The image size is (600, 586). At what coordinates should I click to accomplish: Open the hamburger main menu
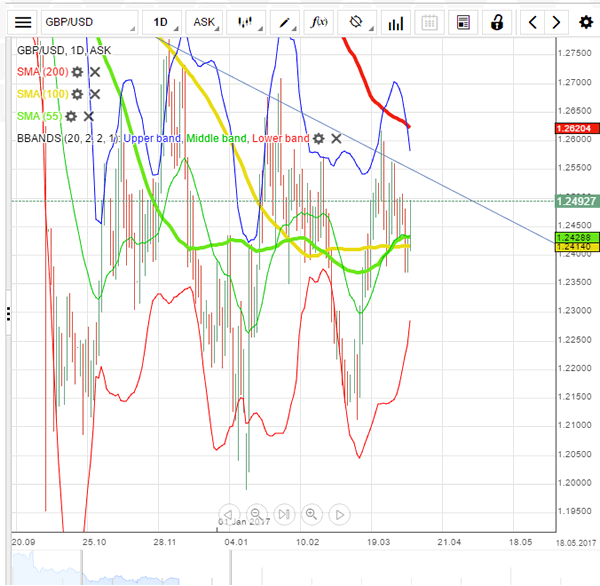23,22
